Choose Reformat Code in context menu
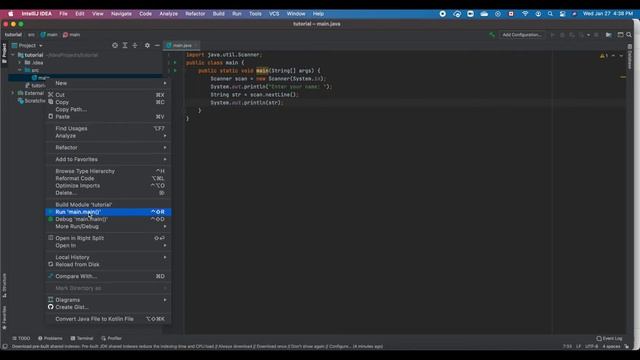 tap(108, 178)
